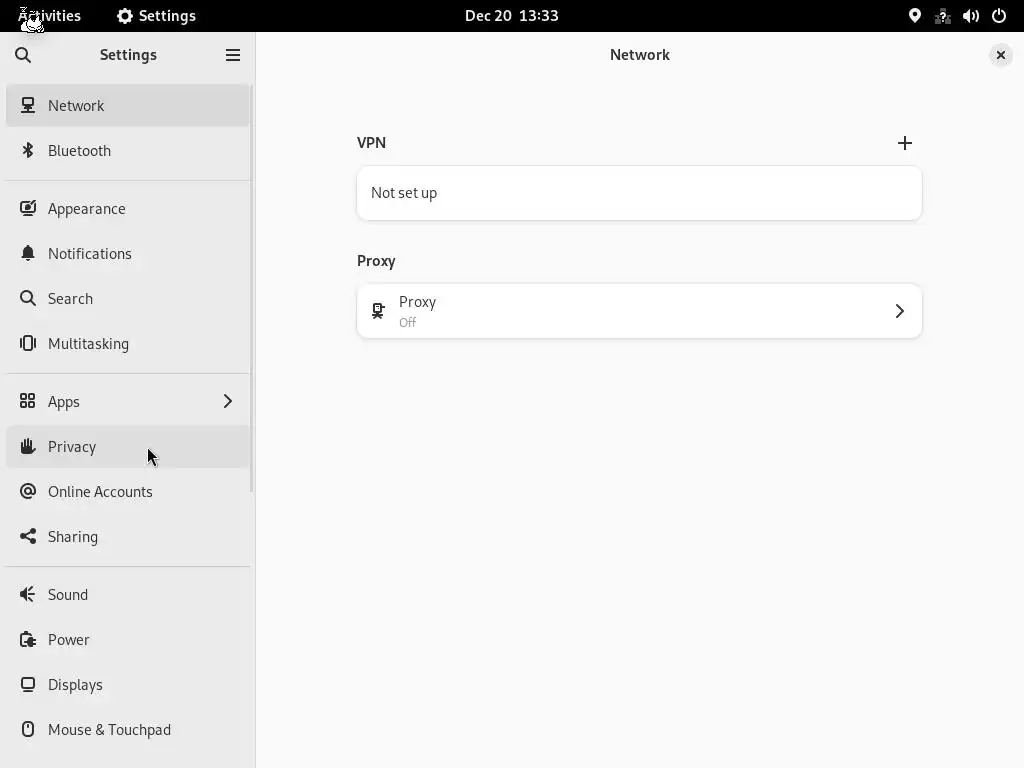
Task: Click the 'Displays' label in sidebar
Action: coord(75,684)
